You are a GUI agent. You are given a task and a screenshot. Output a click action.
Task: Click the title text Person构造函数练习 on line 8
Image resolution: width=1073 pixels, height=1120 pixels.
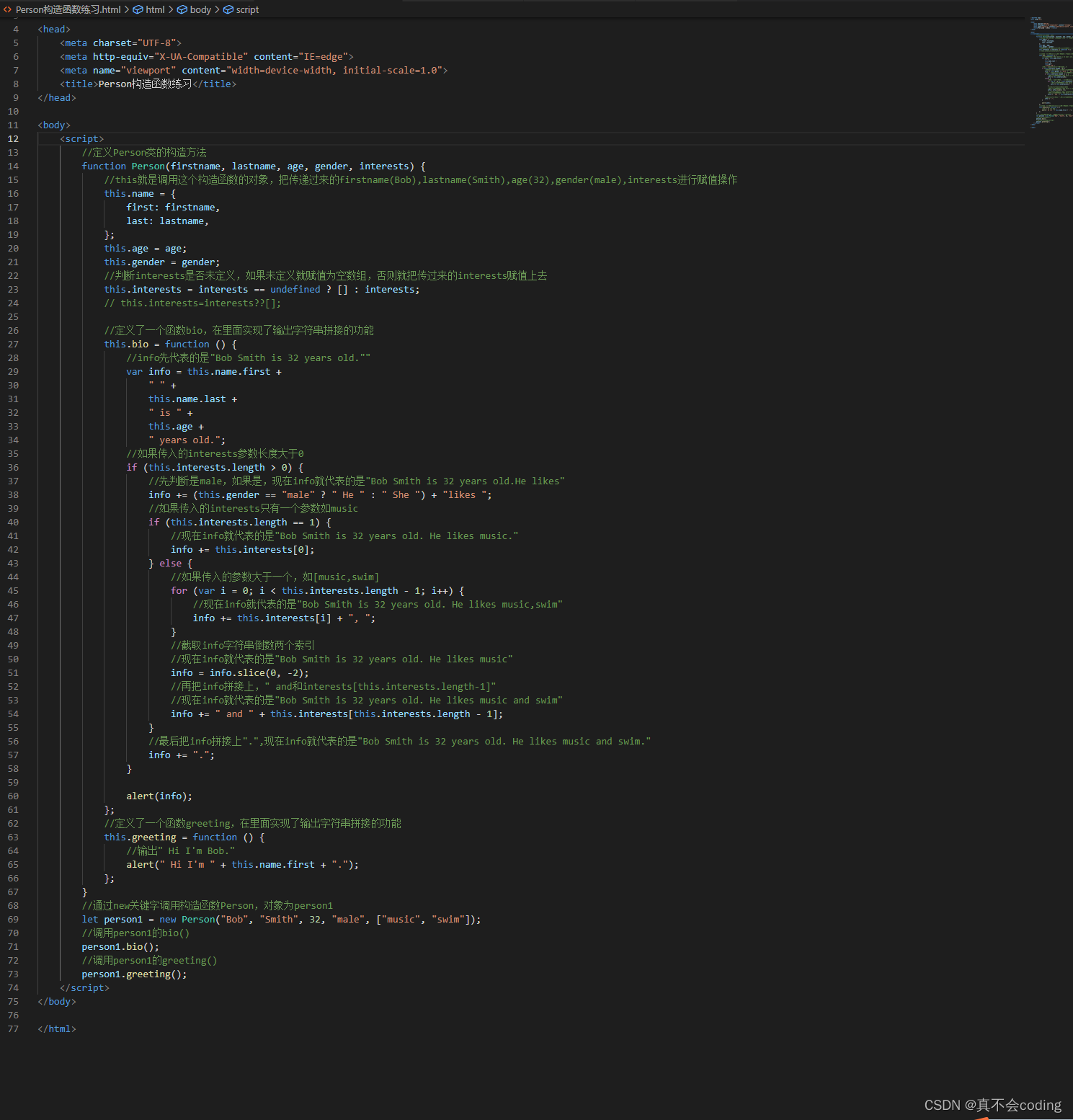(x=145, y=84)
